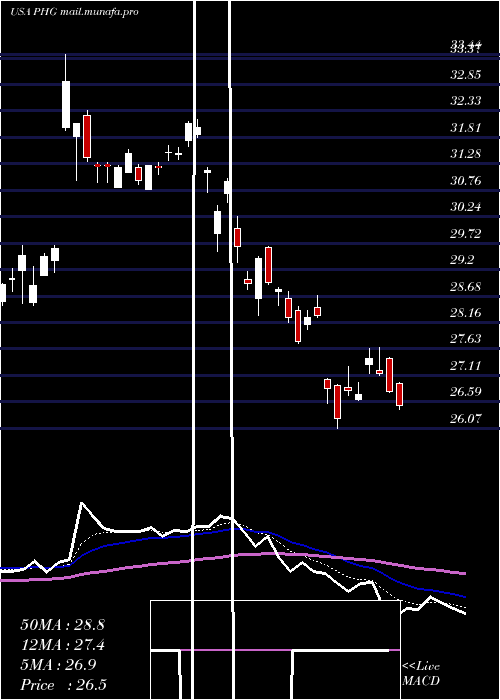This screenshot has height=700, width=500.
Task: Select the 28.16 price axis label
Action: [466, 312]
